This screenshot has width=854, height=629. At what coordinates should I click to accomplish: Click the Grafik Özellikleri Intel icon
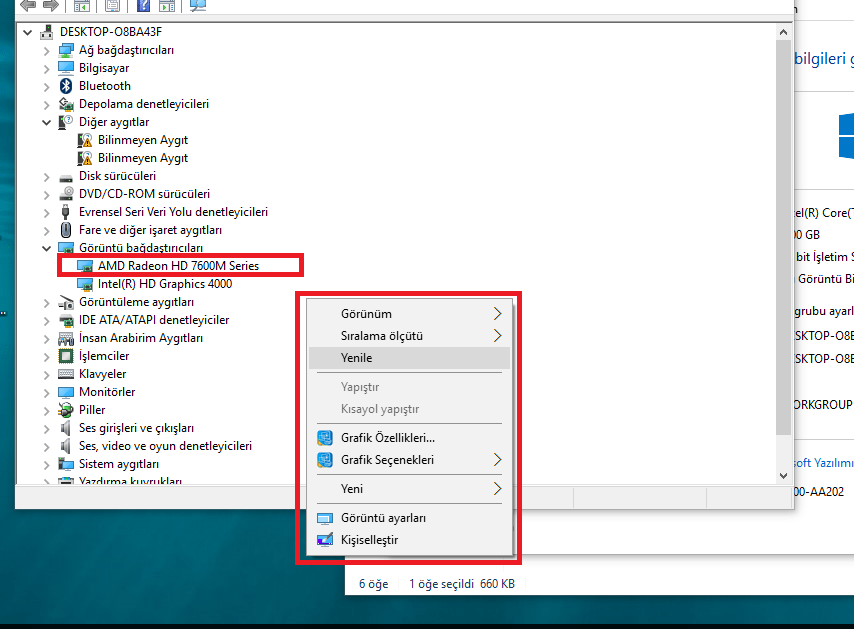point(325,438)
